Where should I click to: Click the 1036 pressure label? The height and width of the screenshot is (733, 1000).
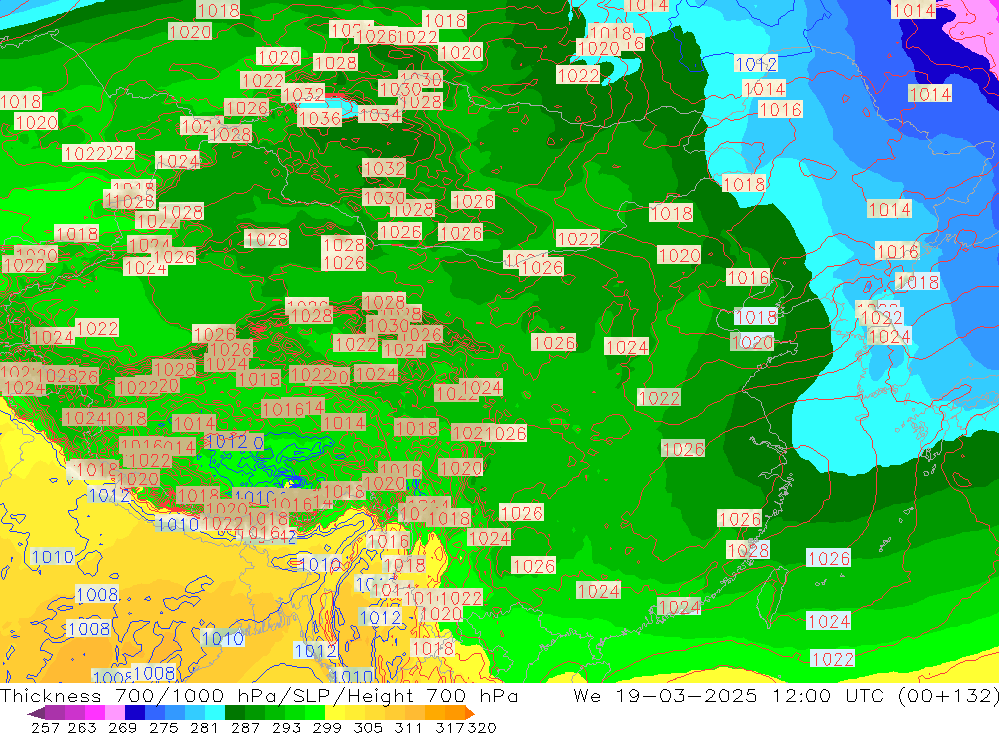[x=320, y=118]
